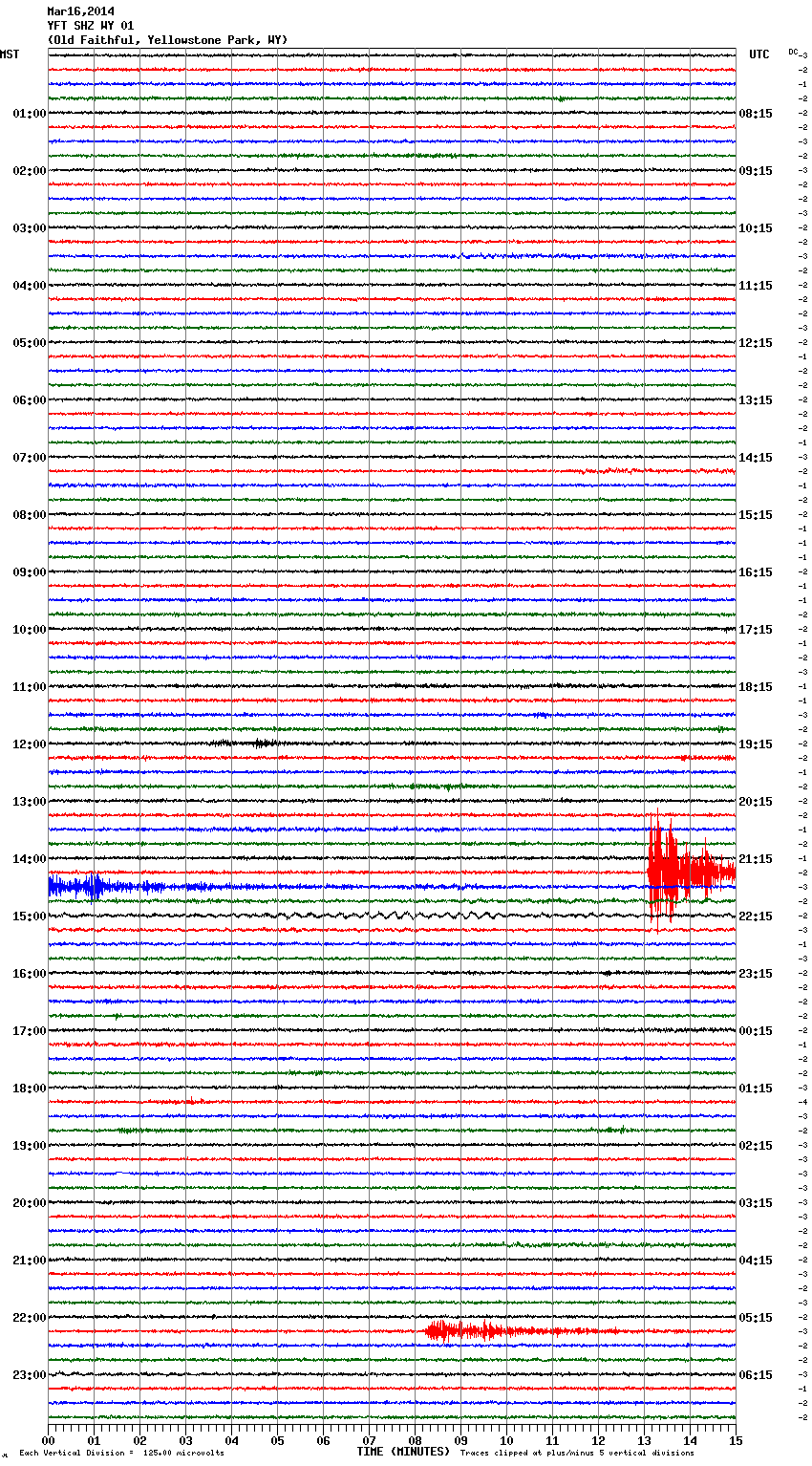This screenshot has width=812, height=1466.
Task: Click minute 10 on the bottom time axis
Action: click(506, 1440)
